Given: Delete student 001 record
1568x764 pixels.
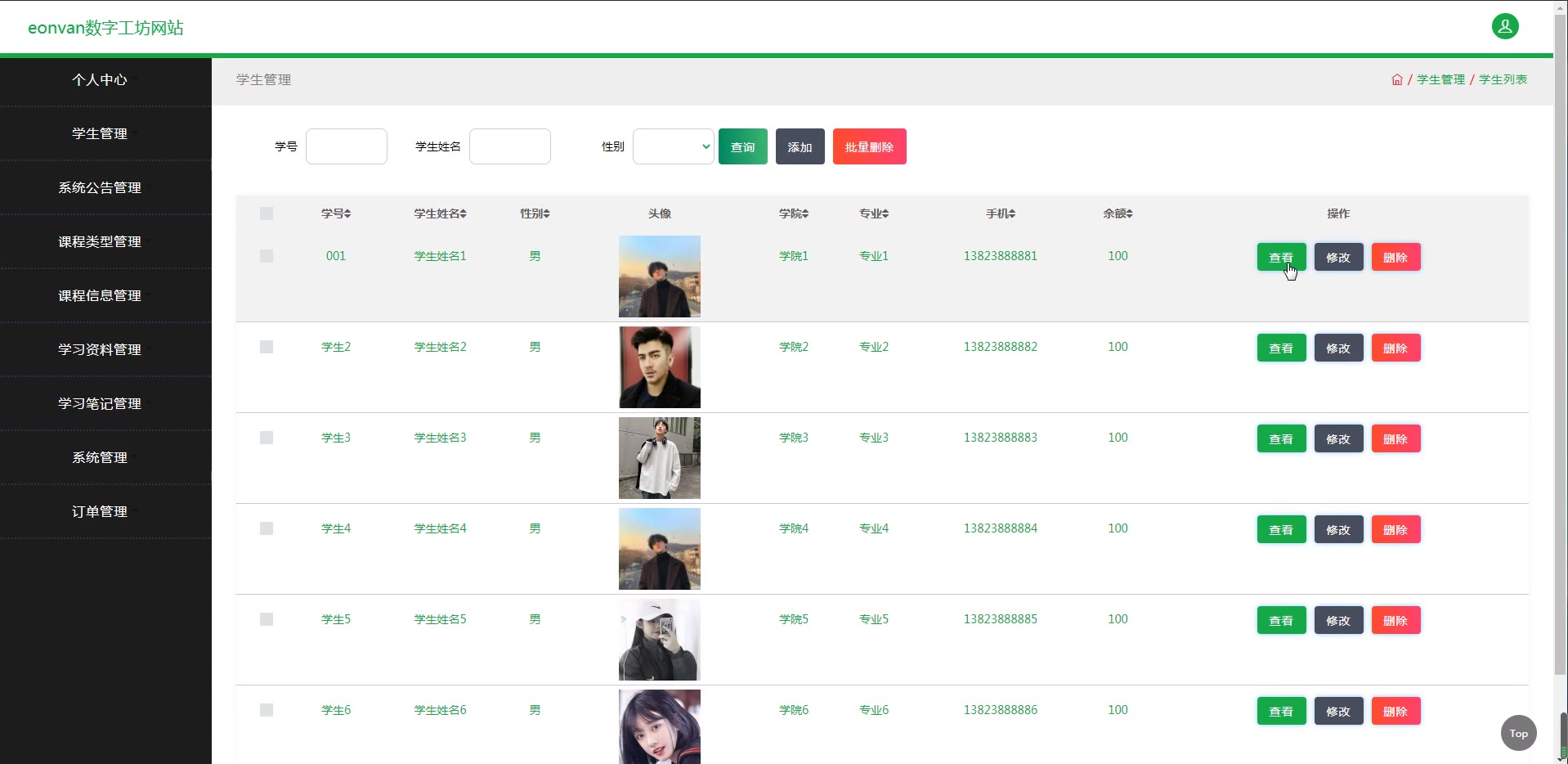Looking at the screenshot, I should point(1396,257).
